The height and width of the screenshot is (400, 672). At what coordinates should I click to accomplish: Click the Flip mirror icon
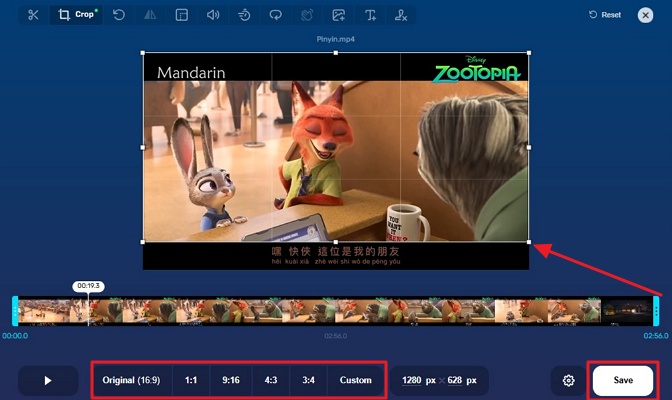pos(150,15)
